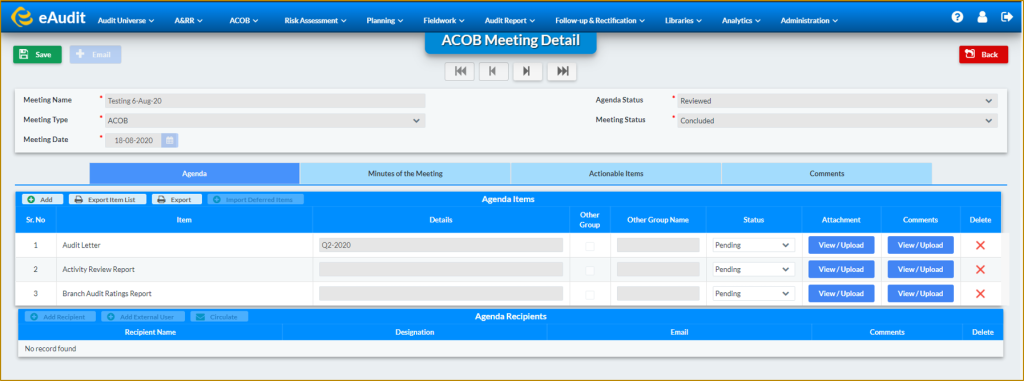Open the Meeting Date calendar icon

[x=169, y=140]
